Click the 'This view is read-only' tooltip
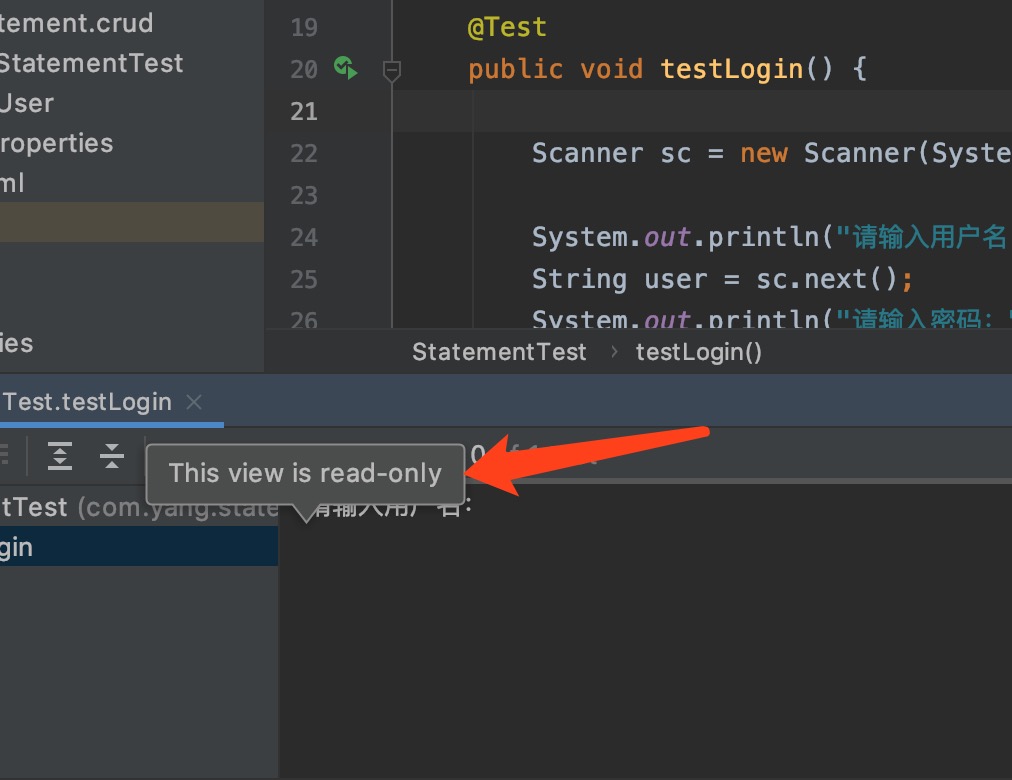This screenshot has width=1012, height=780. [305, 474]
